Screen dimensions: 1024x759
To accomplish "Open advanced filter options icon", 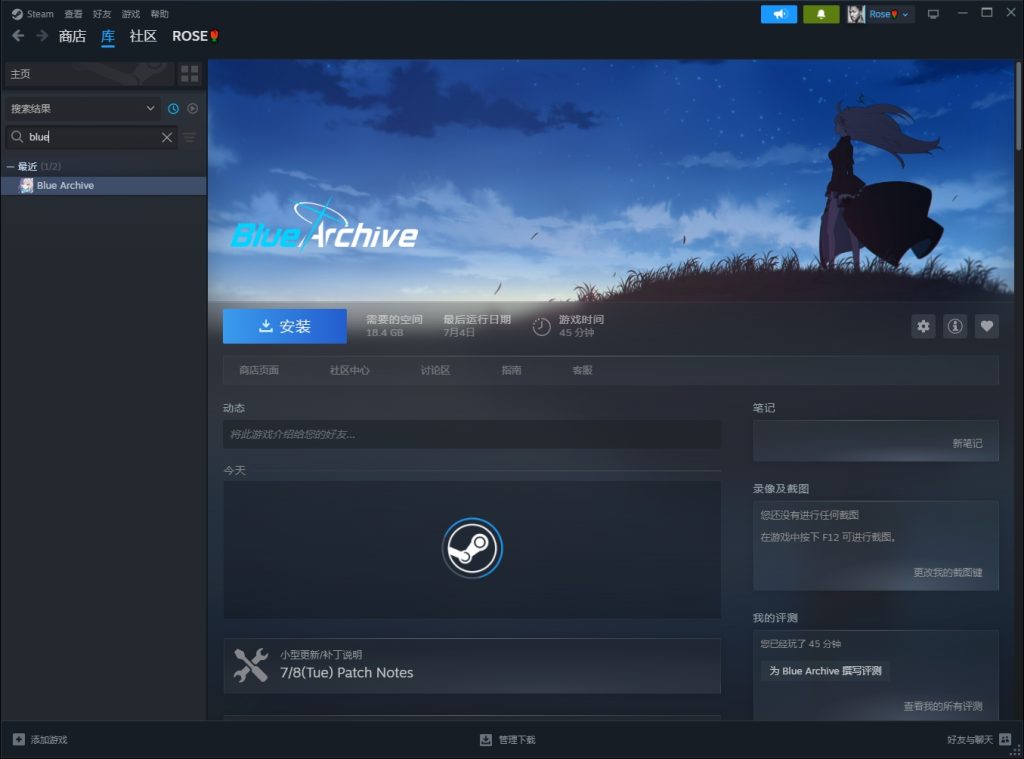I will tap(189, 137).
